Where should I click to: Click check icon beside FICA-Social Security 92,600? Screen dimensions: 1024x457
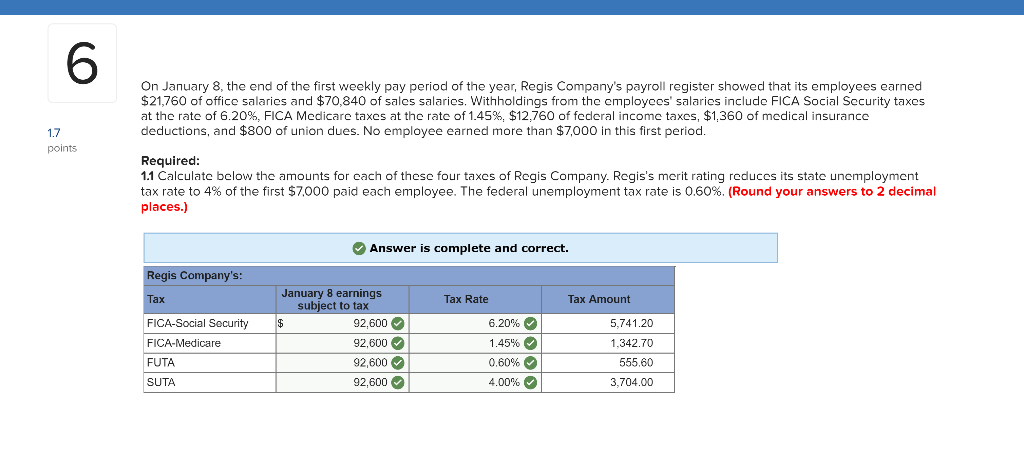pyautogui.click(x=398, y=324)
